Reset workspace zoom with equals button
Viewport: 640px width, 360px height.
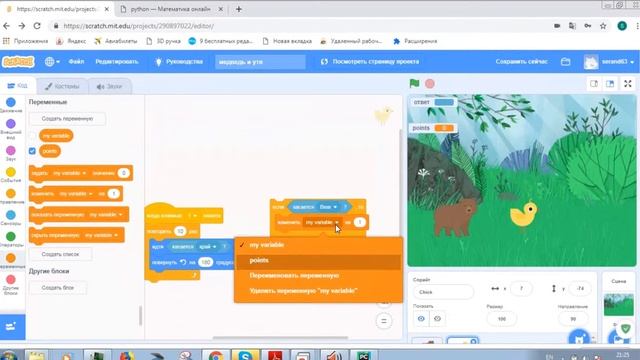pos(384,321)
